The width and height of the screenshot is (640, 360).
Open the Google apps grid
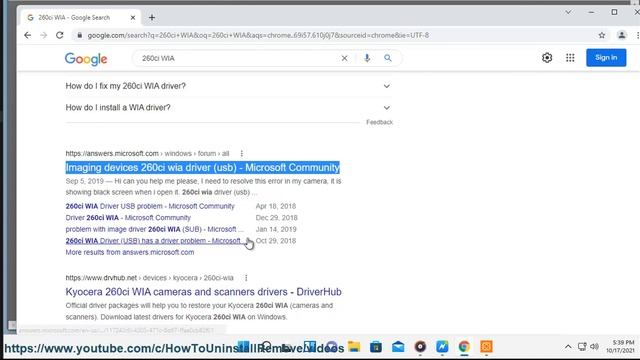click(x=570, y=58)
